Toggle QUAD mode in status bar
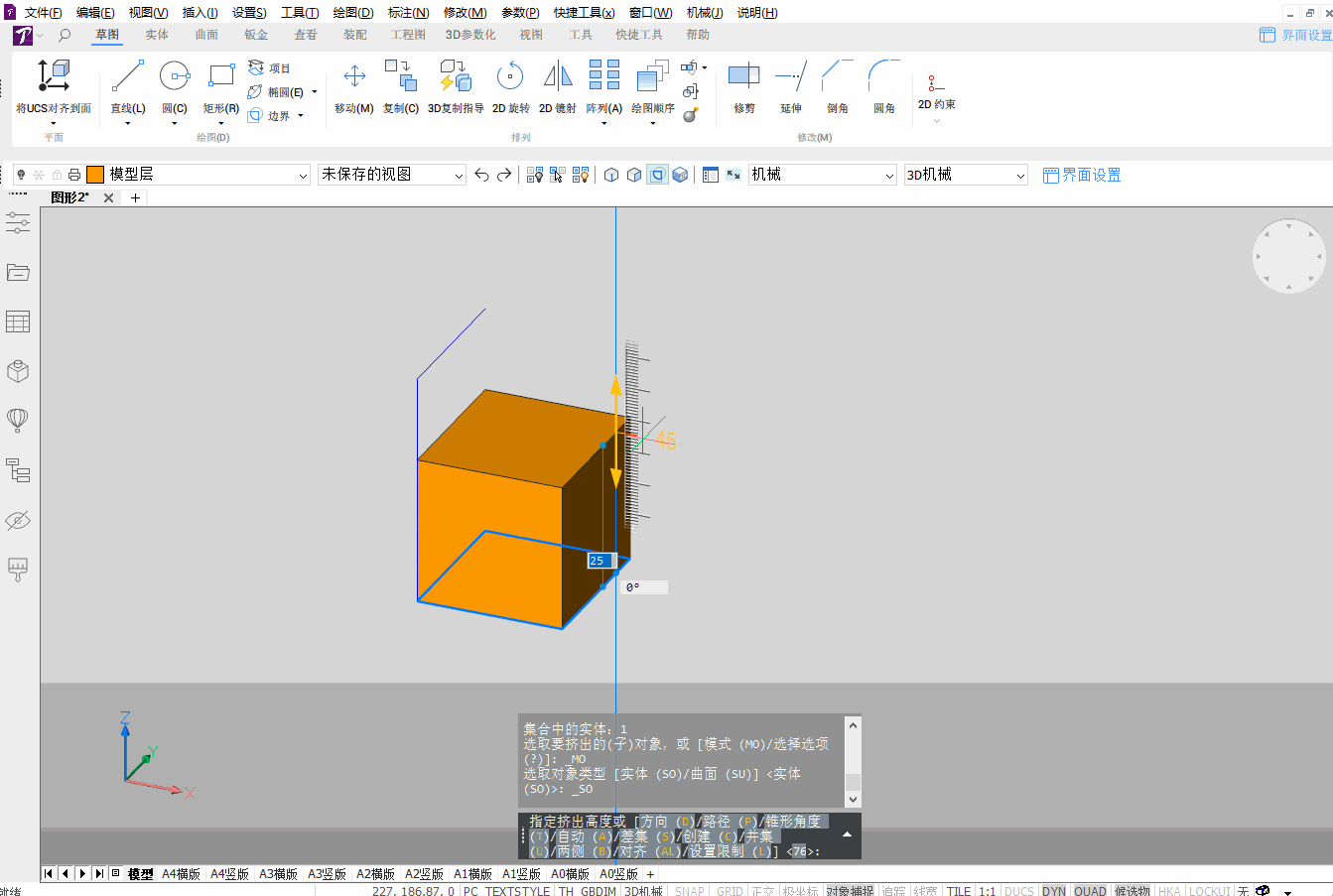Screen dimensions: 1333x896 (1090, 891)
